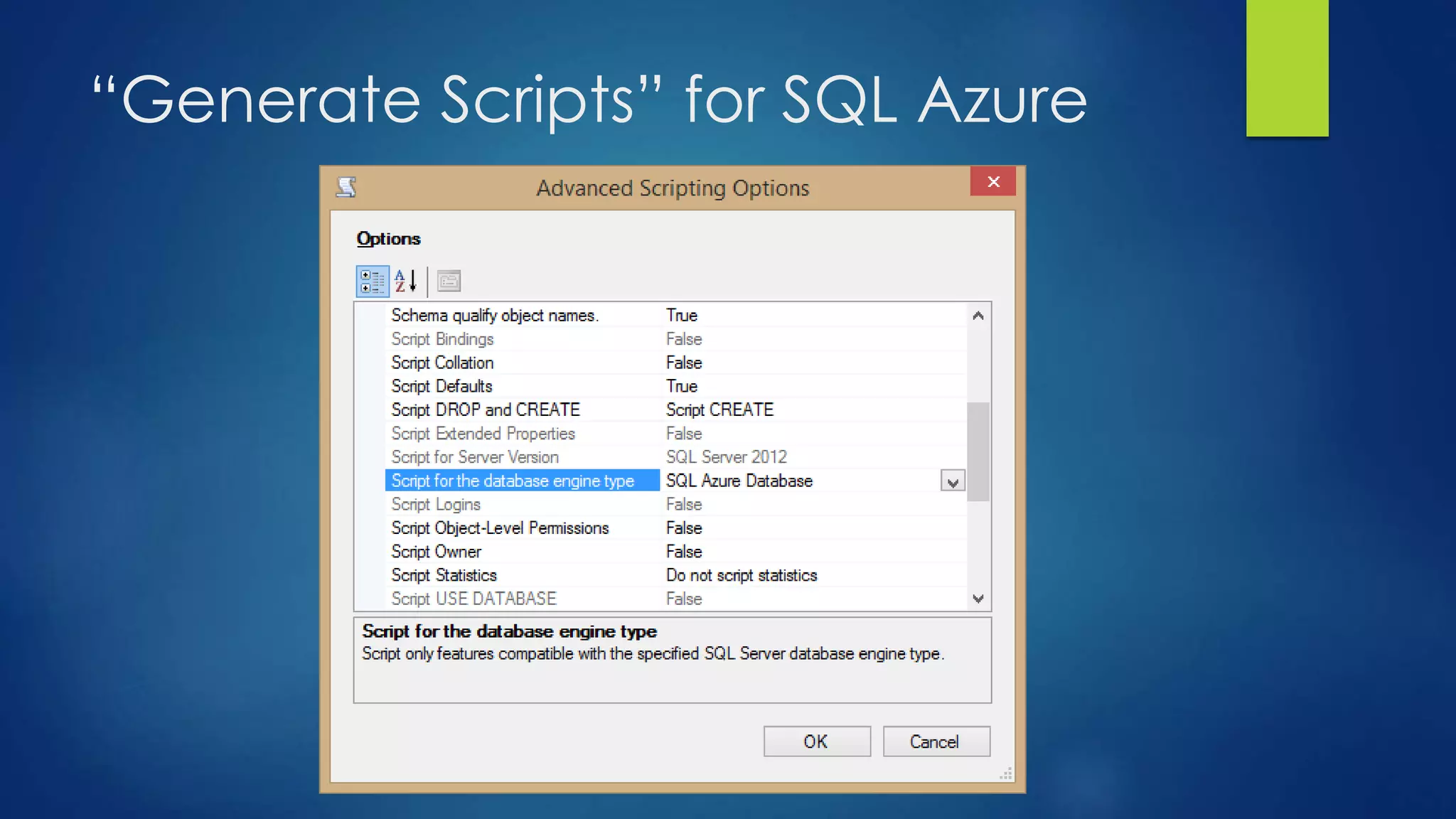Click the Do not script statistics value
The image size is (1456, 819).
[x=742, y=575]
